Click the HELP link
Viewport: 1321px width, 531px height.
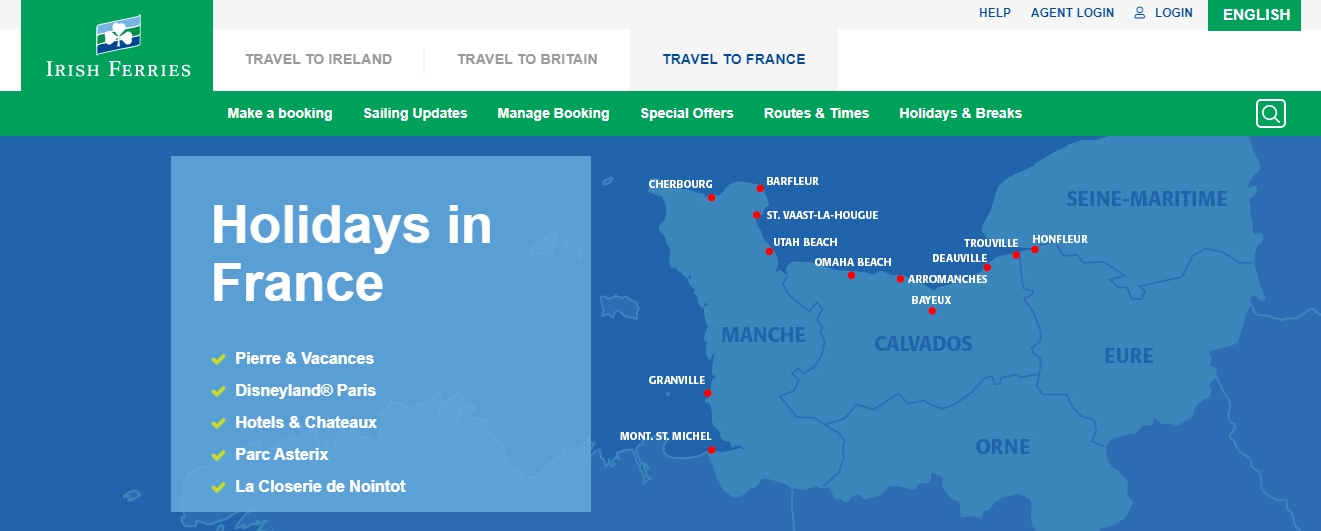point(995,13)
